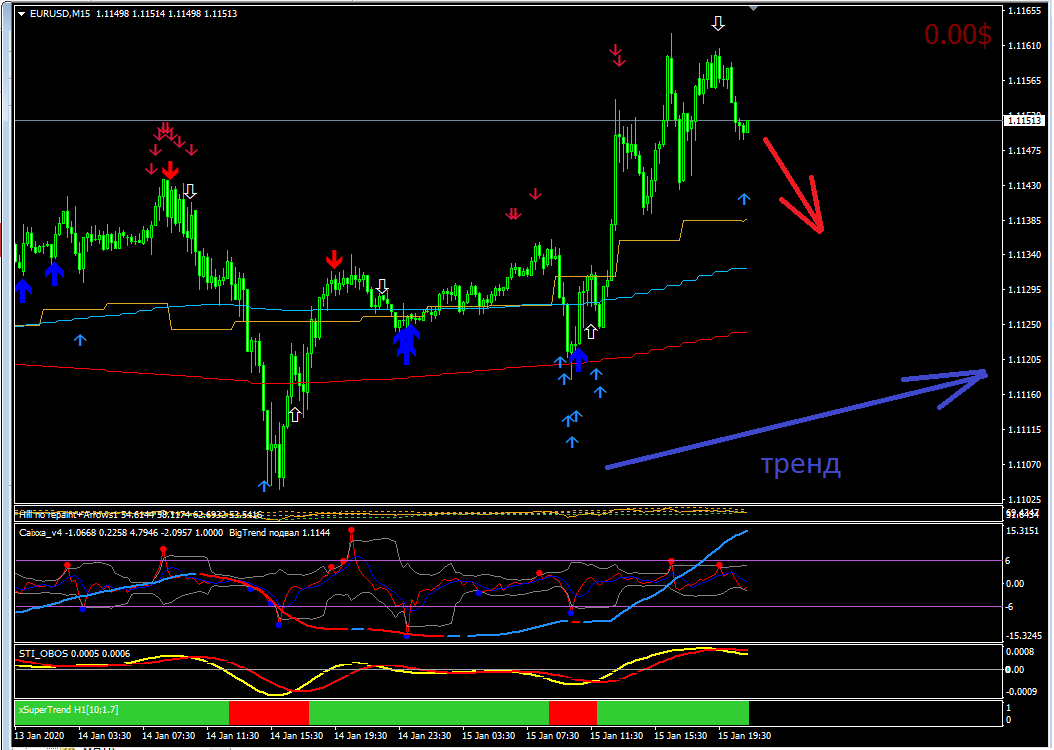Click the white hollow down arrow above the highest peak
This screenshot has height=750, width=1054.
[x=718, y=24]
